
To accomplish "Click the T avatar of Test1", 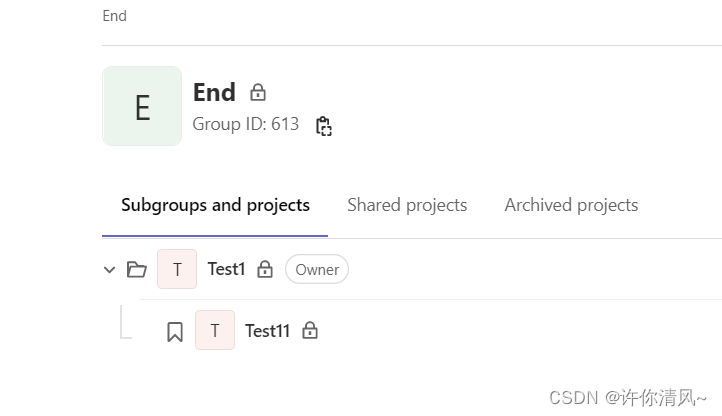I will (x=177, y=269).
